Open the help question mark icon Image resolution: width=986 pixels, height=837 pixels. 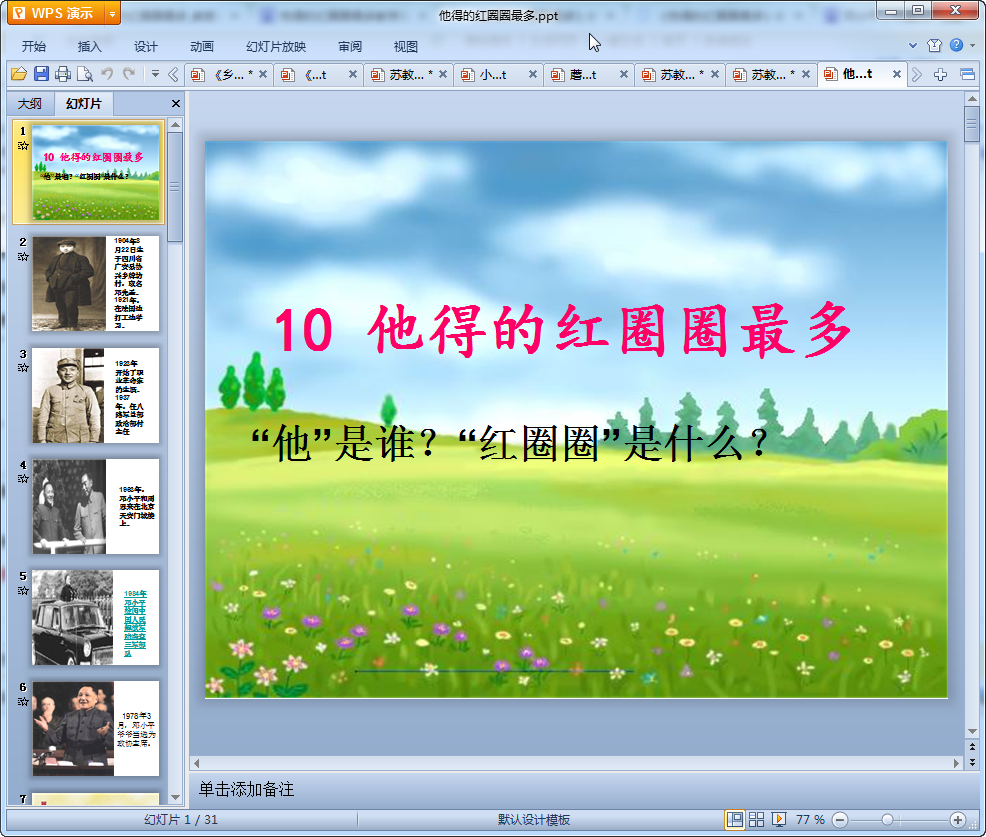pyautogui.click(x=956, y=45)
